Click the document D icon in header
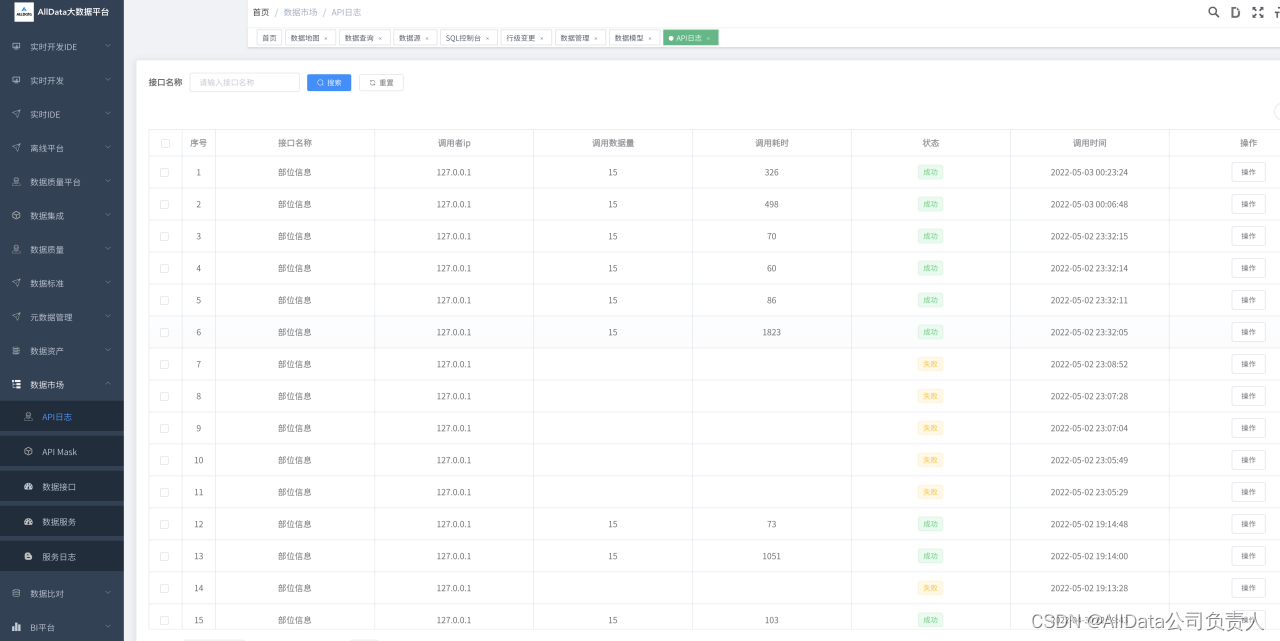 coord(1236,12)
